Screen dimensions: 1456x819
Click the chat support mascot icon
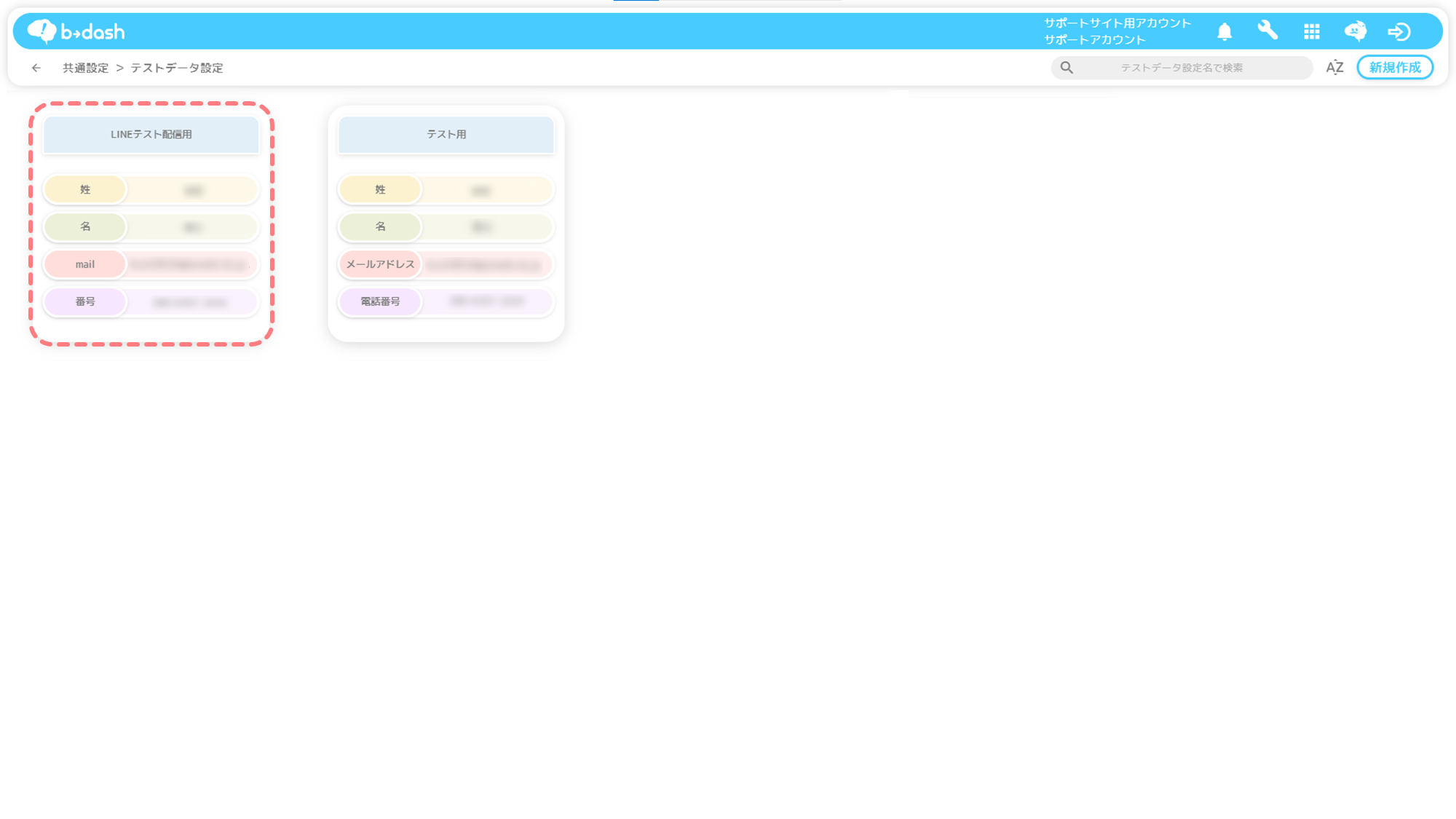1355,31
